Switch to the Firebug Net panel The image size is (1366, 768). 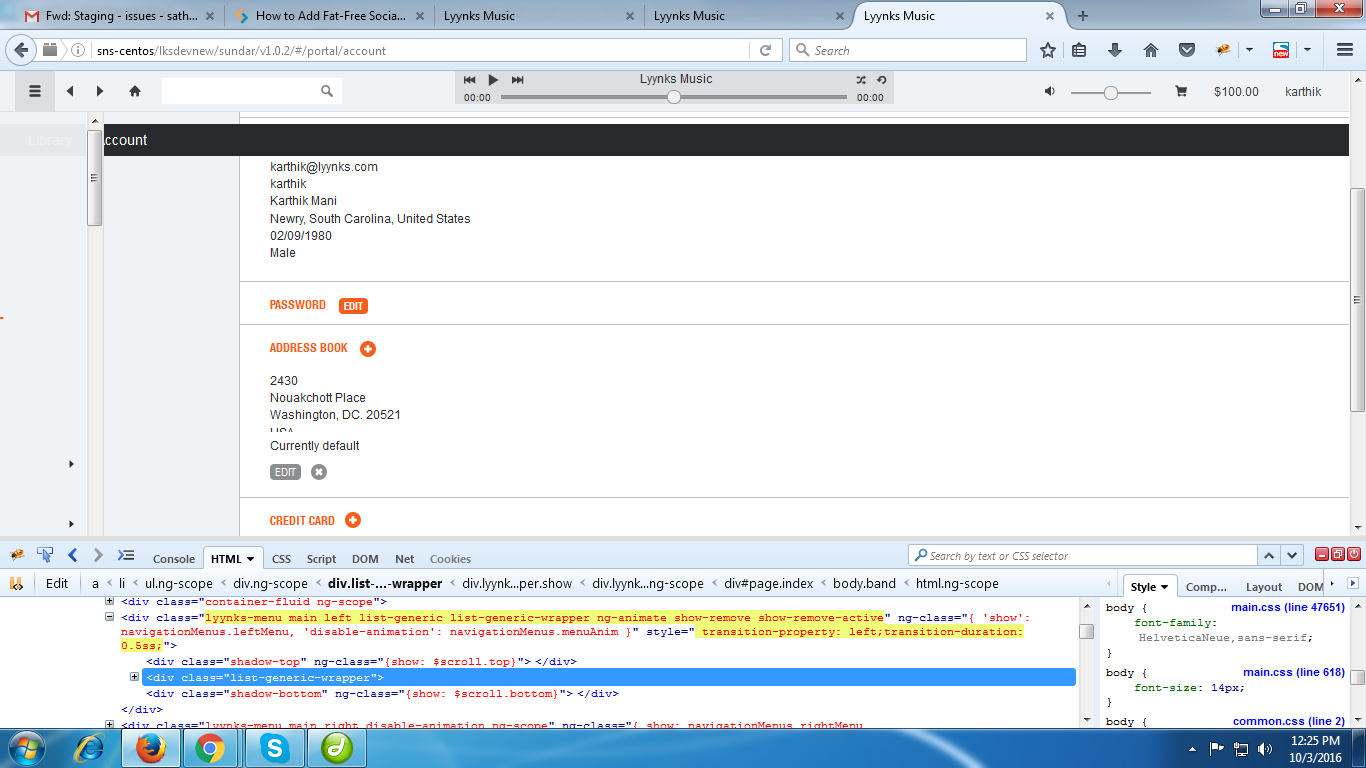point(404,559)
